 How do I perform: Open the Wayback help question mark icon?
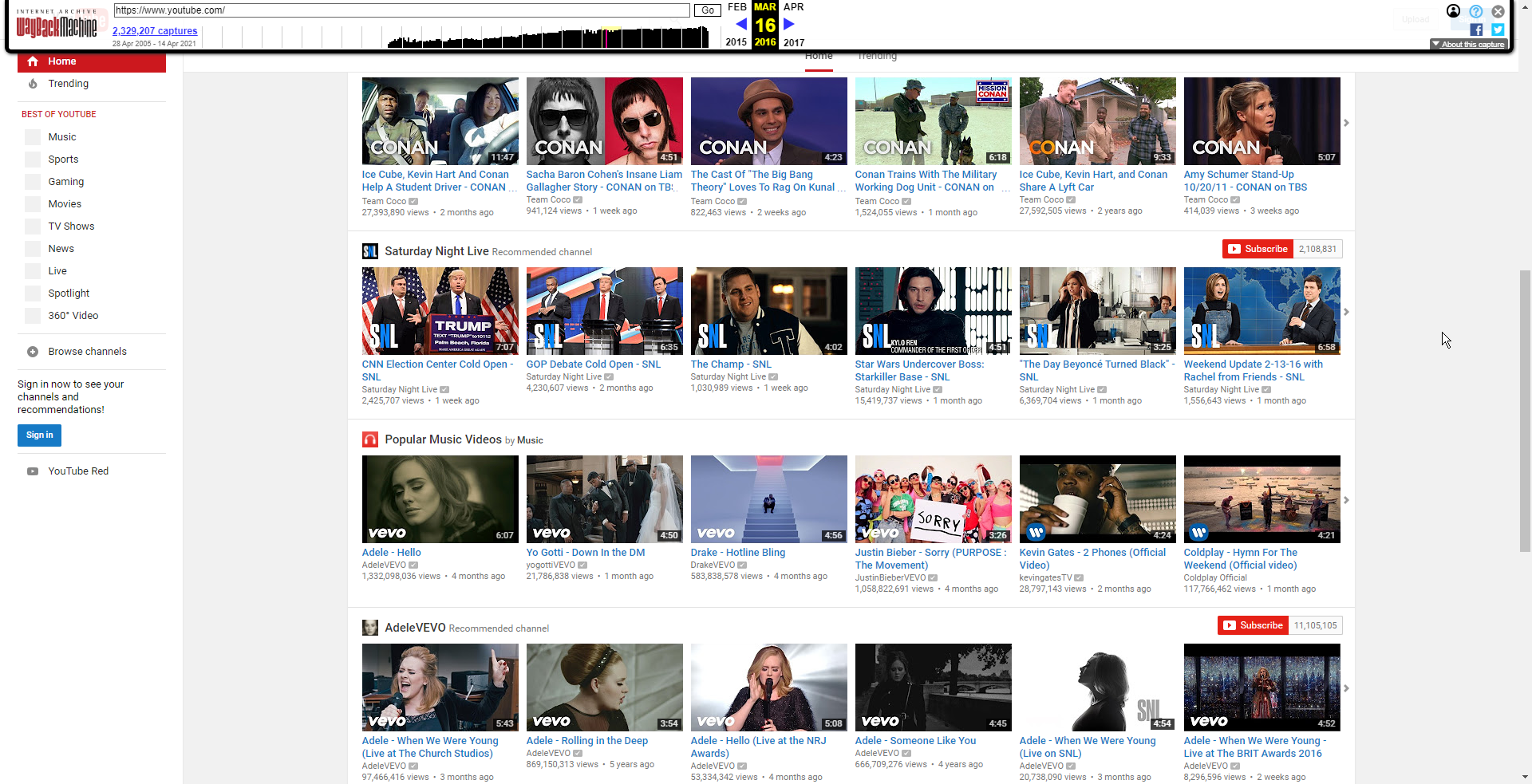coord(1476,11)
